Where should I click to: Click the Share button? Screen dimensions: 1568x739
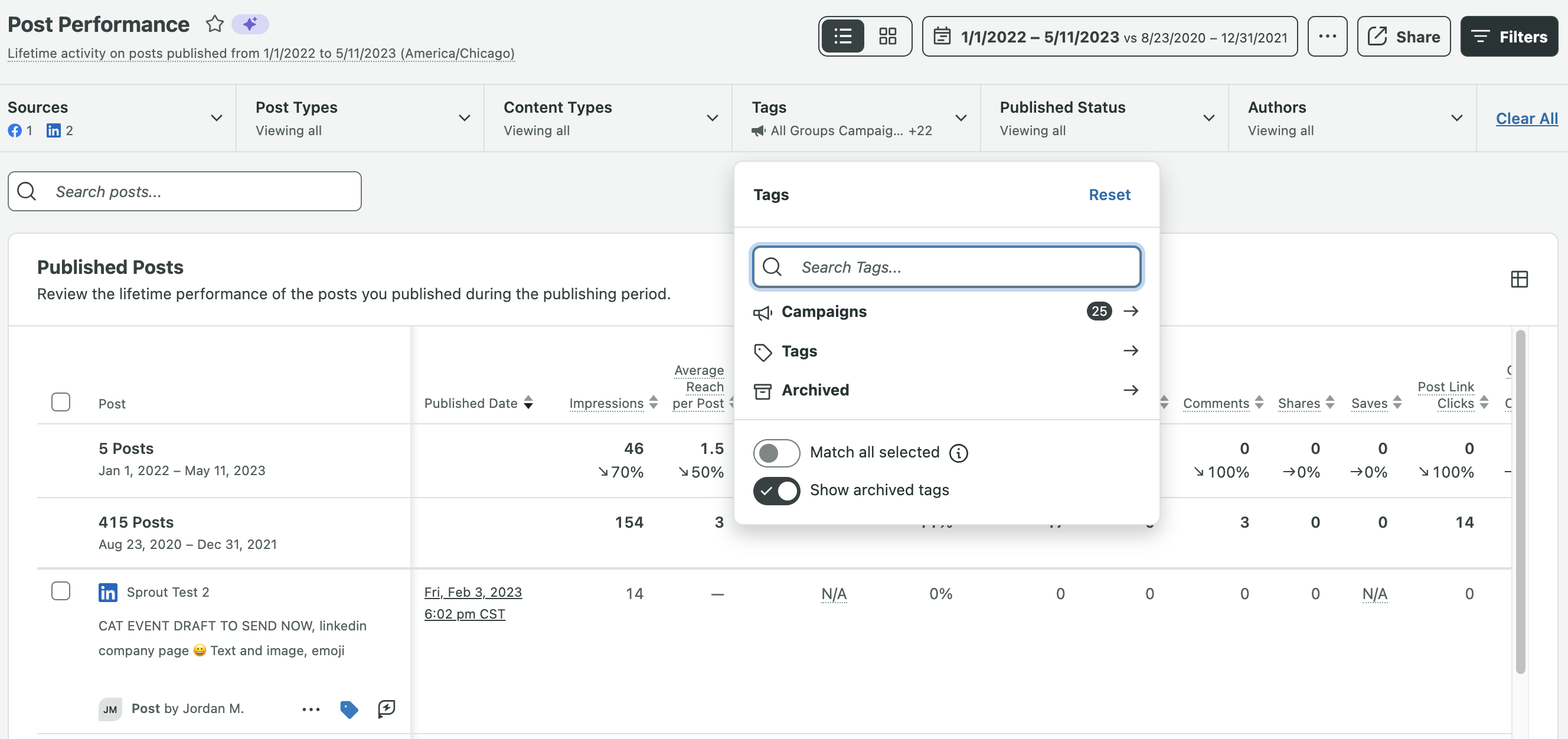pos(1404,37)
